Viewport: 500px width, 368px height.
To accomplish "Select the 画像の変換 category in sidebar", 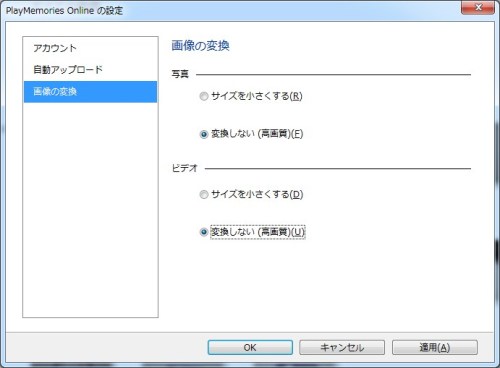I will [x=90, y=92].
